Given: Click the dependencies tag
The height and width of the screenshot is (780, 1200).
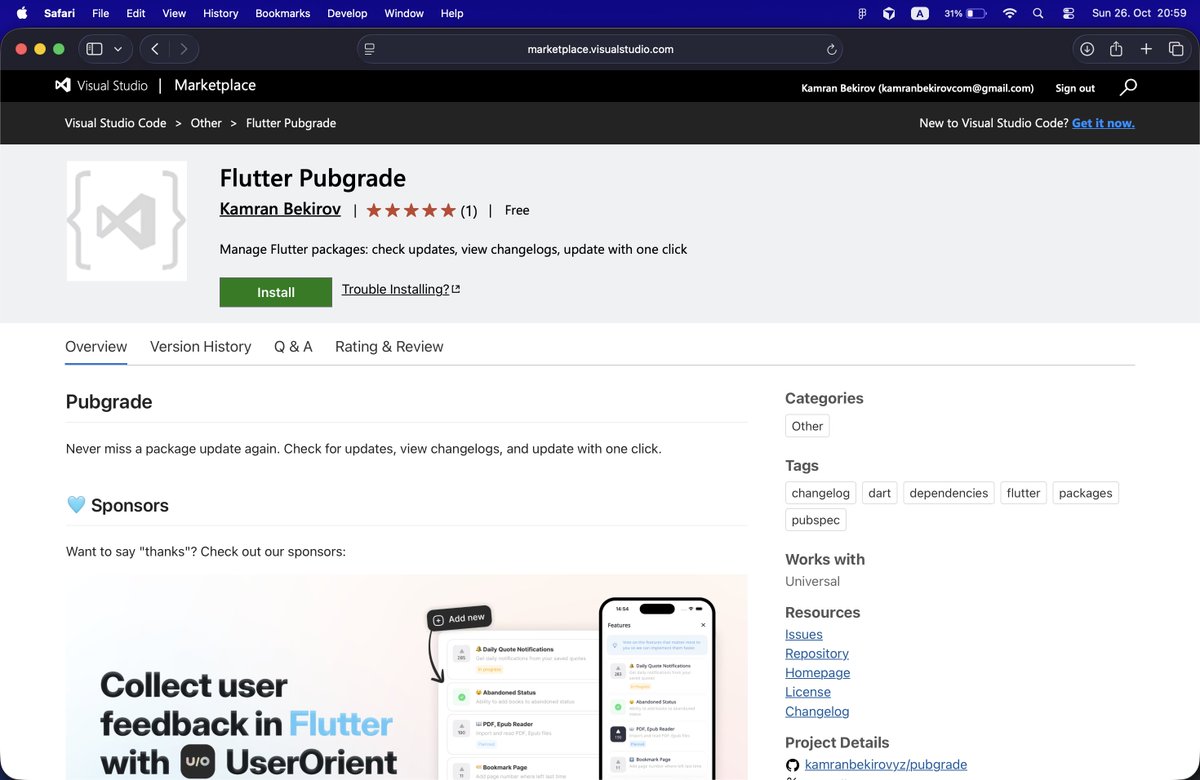Looking at the screenshot, I should pos(949,493).
